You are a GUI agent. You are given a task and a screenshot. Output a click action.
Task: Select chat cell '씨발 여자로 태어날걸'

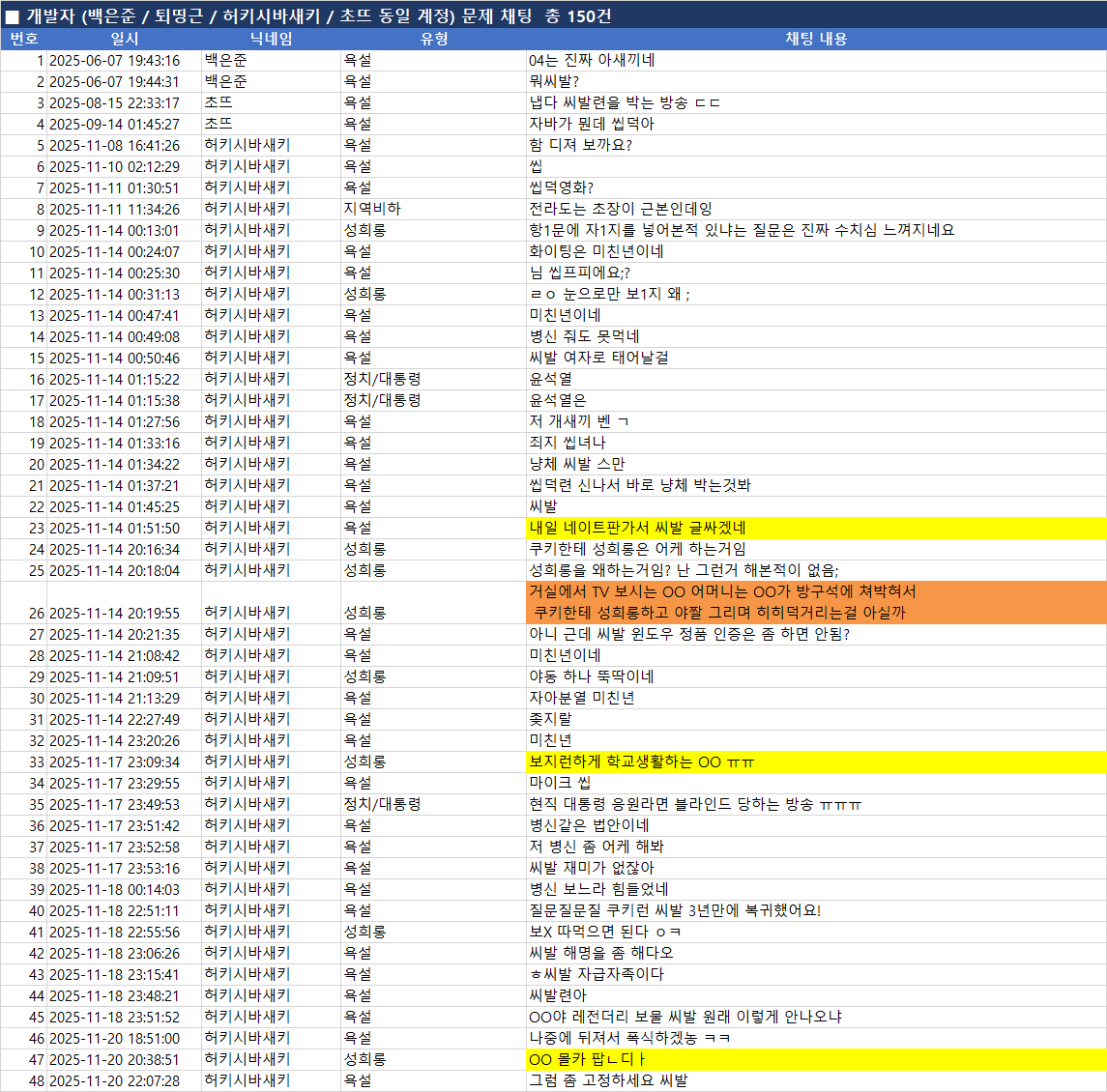(x=816, y=358)
